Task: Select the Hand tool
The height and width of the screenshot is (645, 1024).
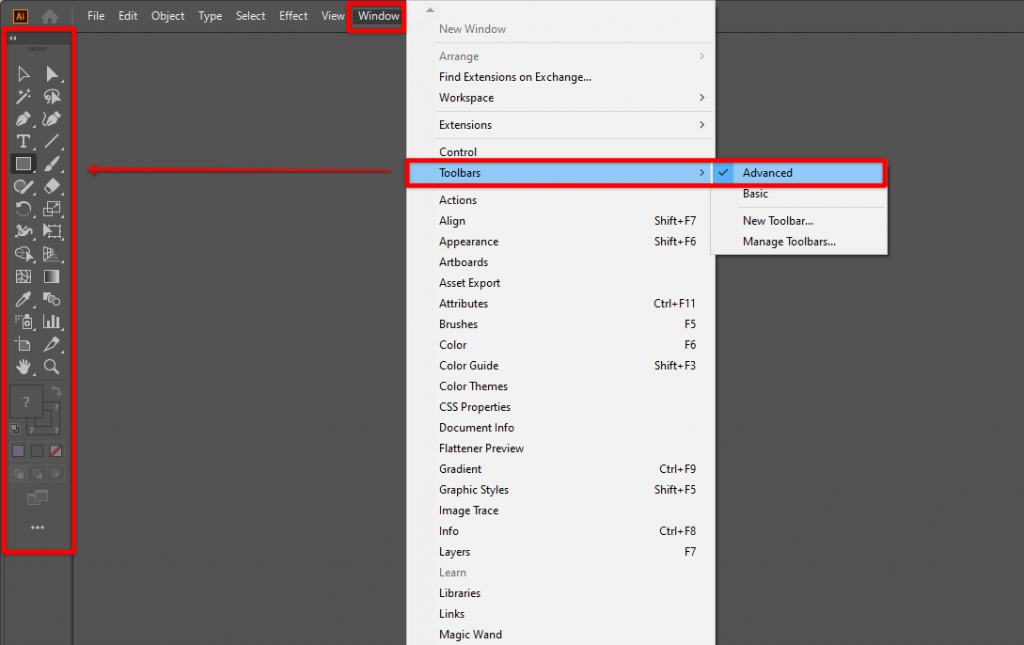Action: (24, 365)
